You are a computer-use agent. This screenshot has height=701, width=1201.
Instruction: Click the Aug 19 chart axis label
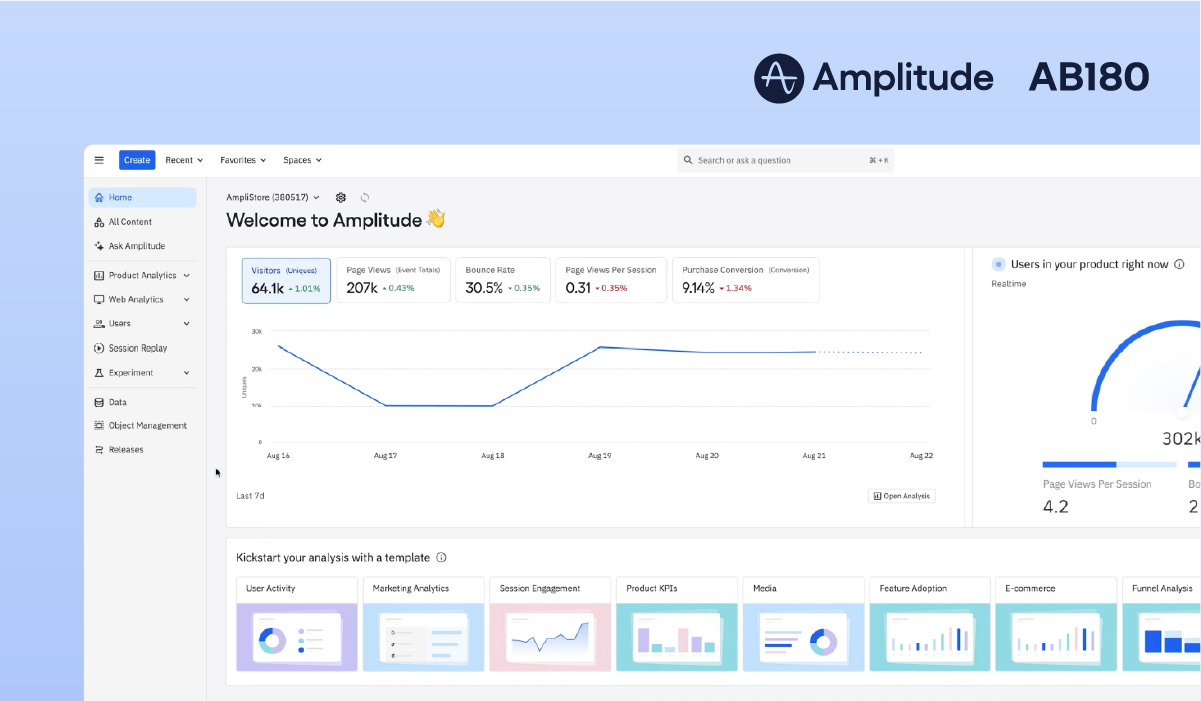click(599, 455)
